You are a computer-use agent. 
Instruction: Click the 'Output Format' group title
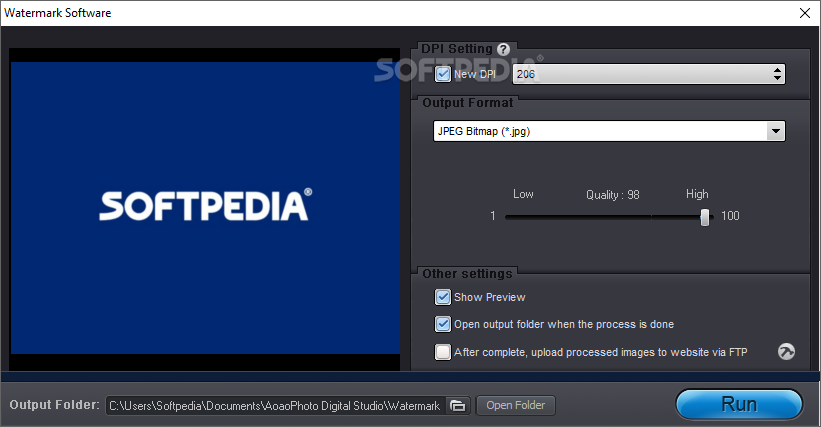point(468,103)
